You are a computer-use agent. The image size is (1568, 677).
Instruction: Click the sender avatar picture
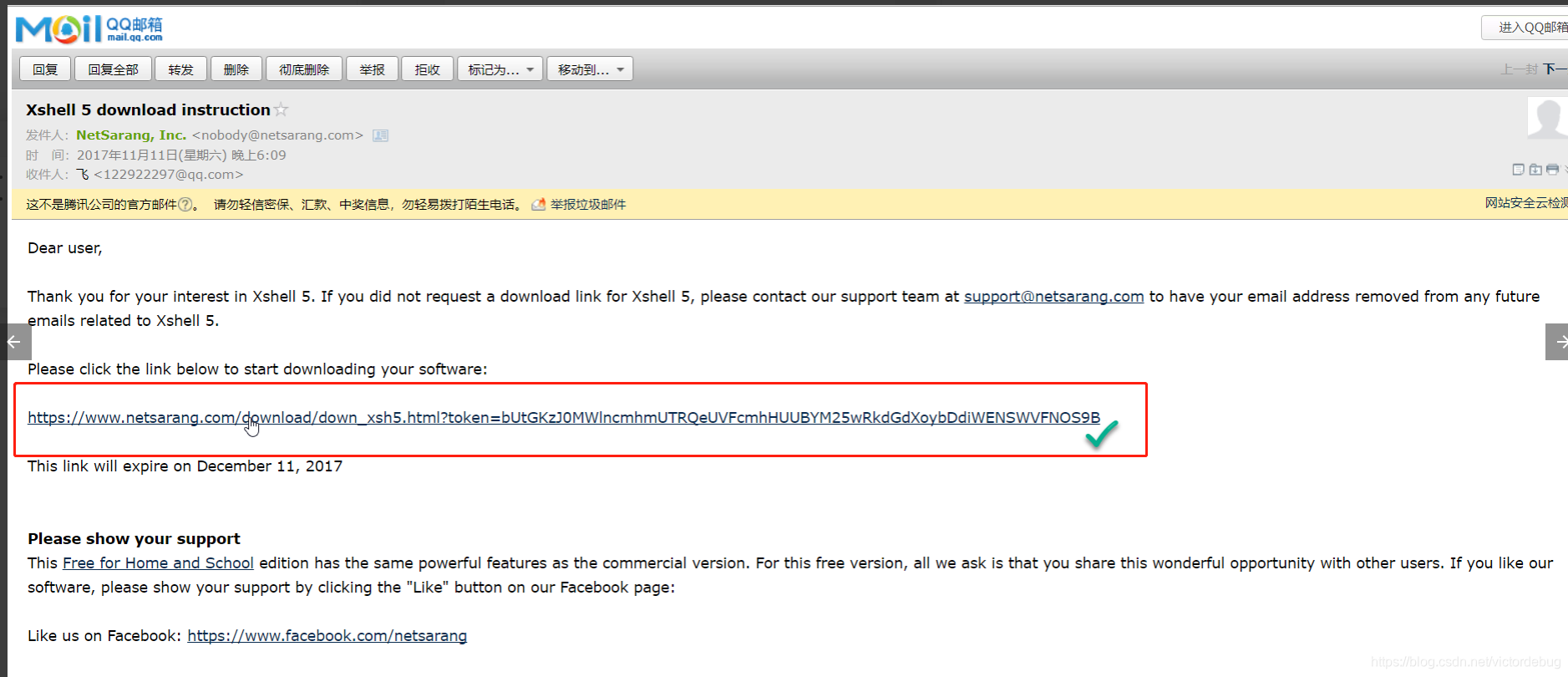pos(1548,118)
